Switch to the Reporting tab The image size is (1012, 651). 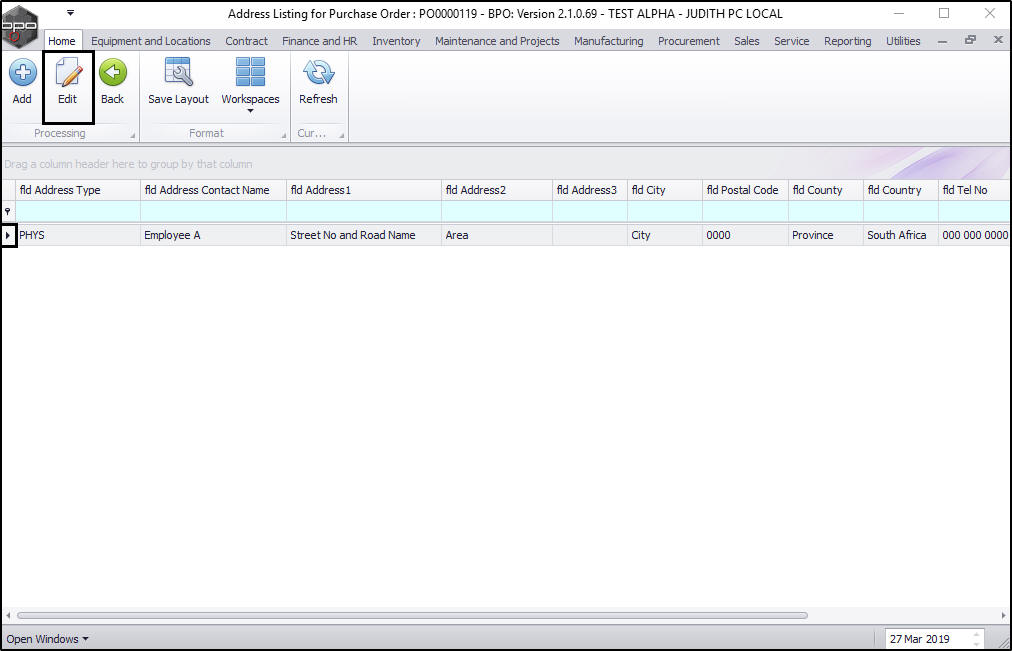point(847,41)
